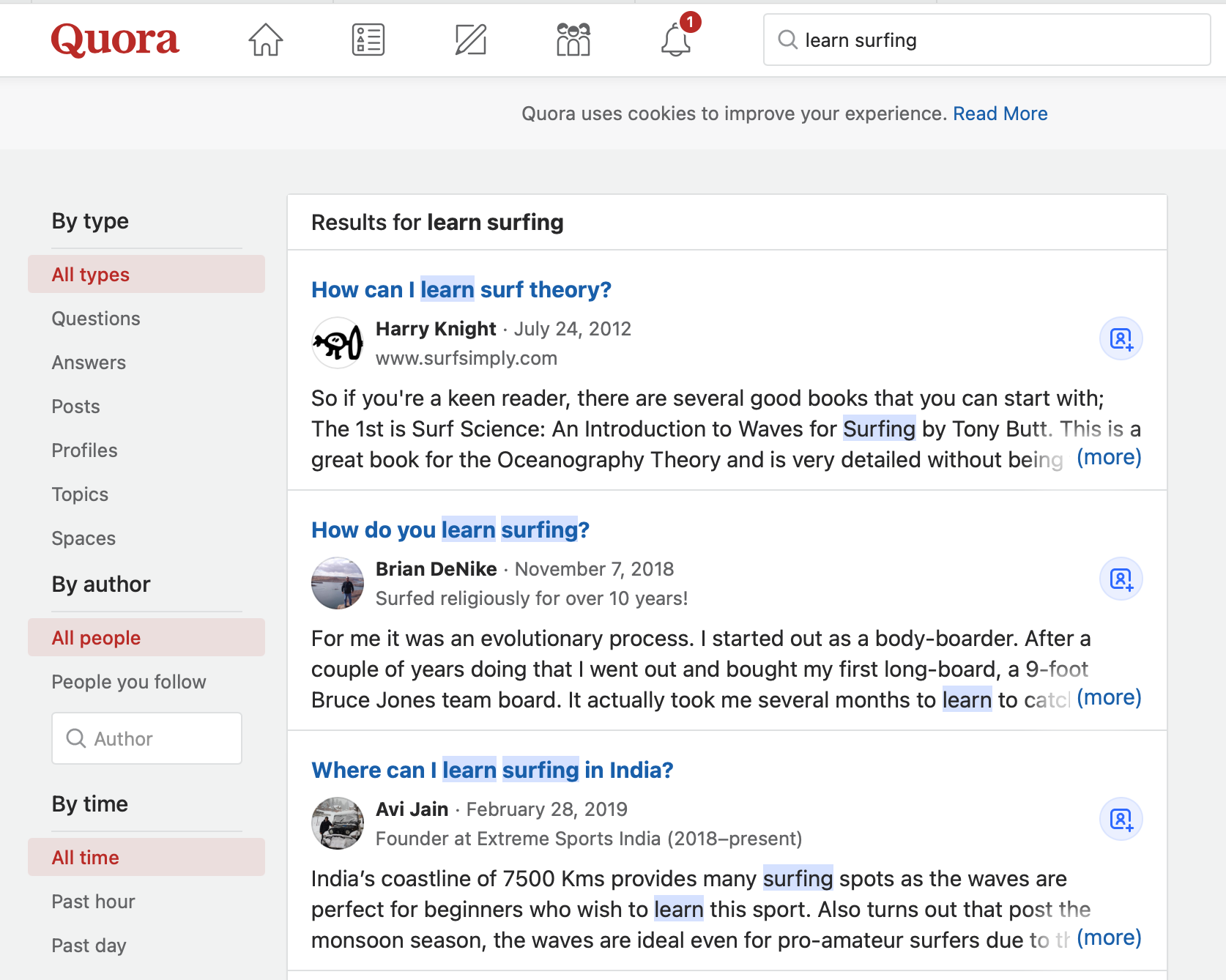The height and width of the screenshot is (980, 1226).
Task: Follow Avi Jain with the follow icon
Action: (x=1121, y=819)
